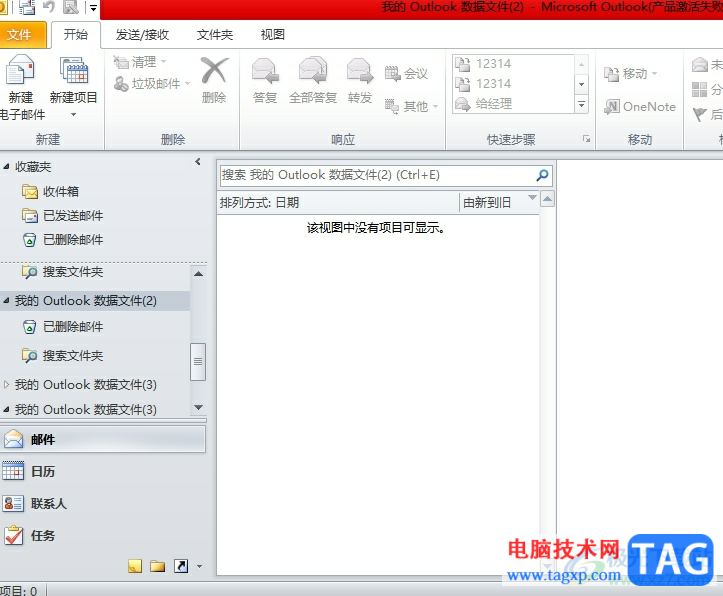723x596 pixels.
Task: Expand the collapsed 我的 Outlook 数据文件(3)
Action: click(x=6, y=384)
